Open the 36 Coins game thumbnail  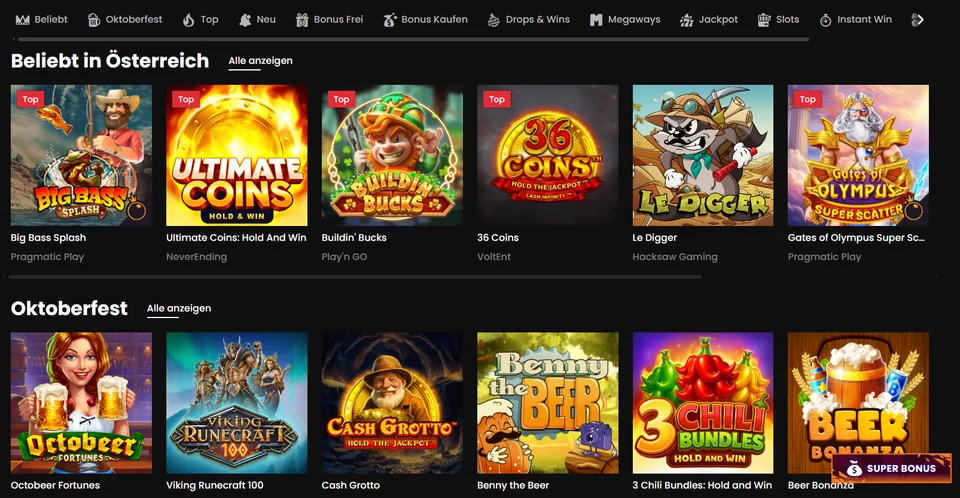tap(548, 156)
